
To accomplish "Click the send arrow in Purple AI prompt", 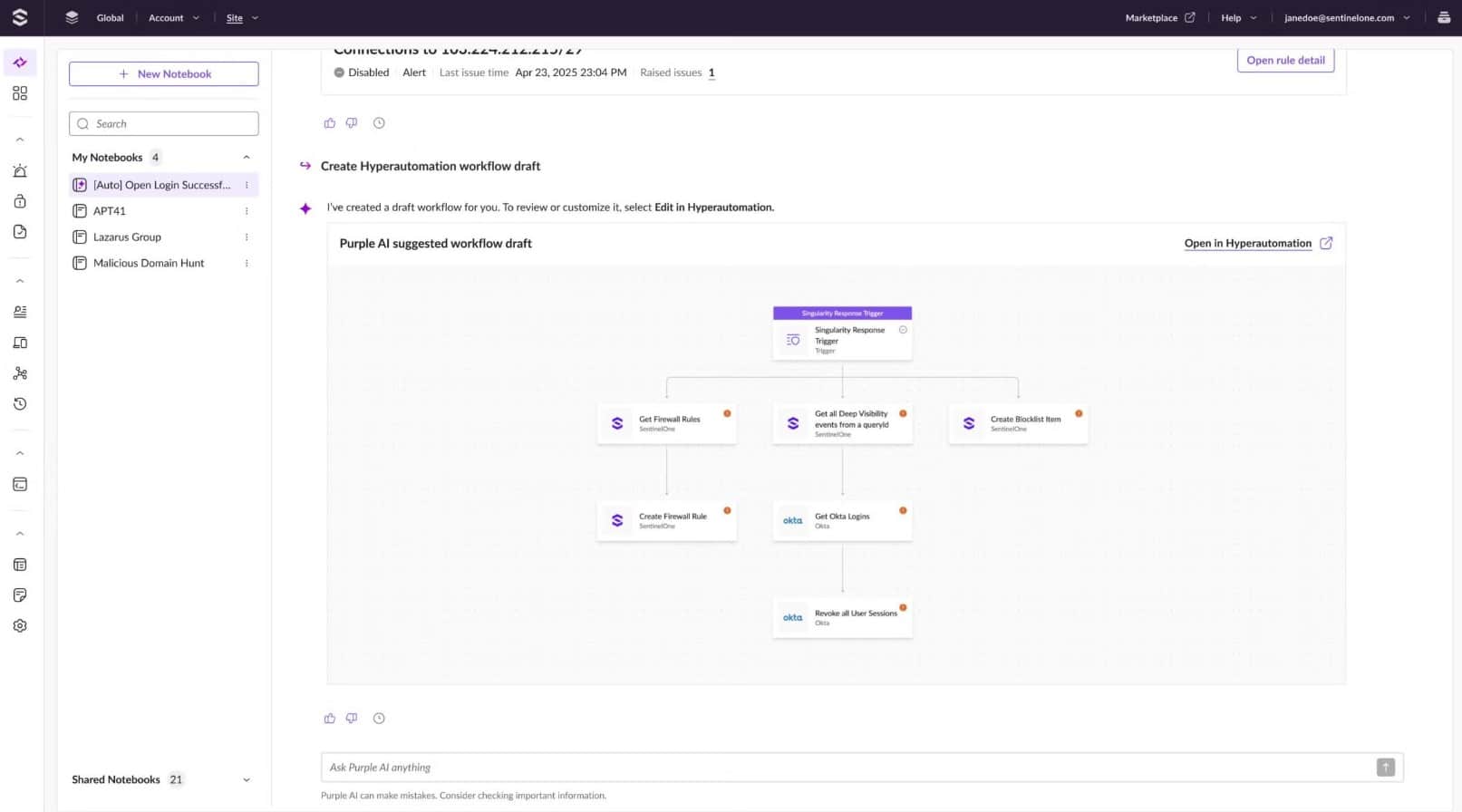I will pos(1386,768).
